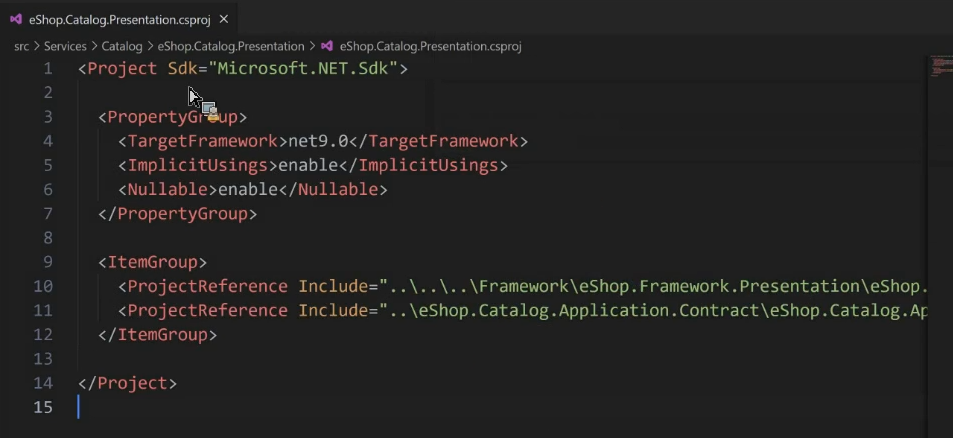Select the eShop.Catalog.Presentation.csproj editor tab
Screen dimensions: 953x438
119,19
